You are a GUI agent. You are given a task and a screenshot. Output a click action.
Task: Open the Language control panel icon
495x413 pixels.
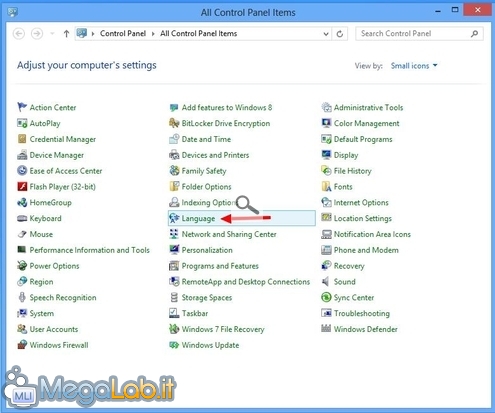[174, 218]
